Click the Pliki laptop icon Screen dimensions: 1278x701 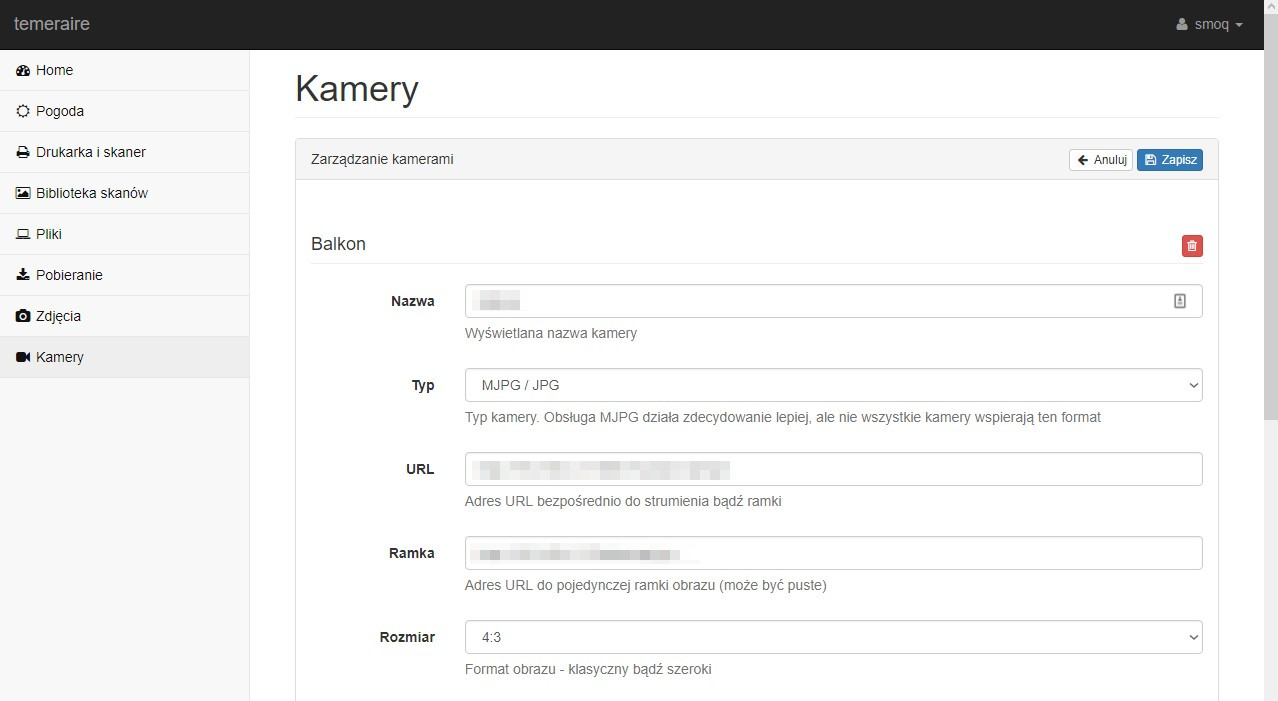pos(23,235)
